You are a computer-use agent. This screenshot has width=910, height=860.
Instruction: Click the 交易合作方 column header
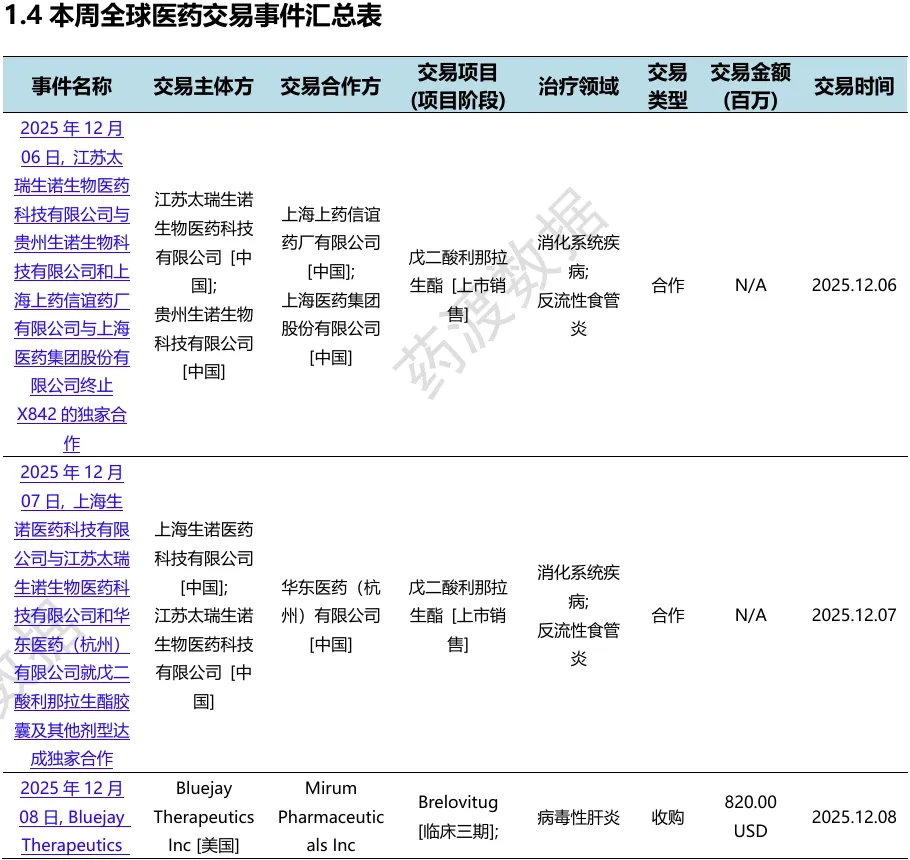(330, 86)
